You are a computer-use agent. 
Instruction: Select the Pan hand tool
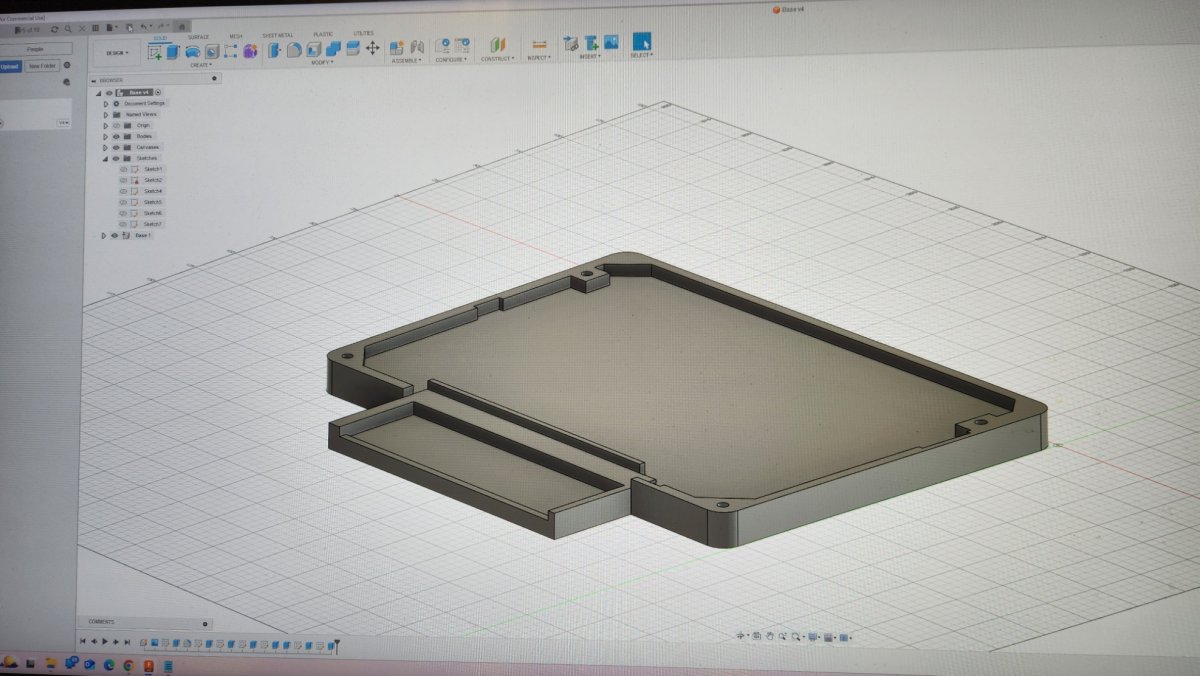pyautogui.click(x=771, y=636)
